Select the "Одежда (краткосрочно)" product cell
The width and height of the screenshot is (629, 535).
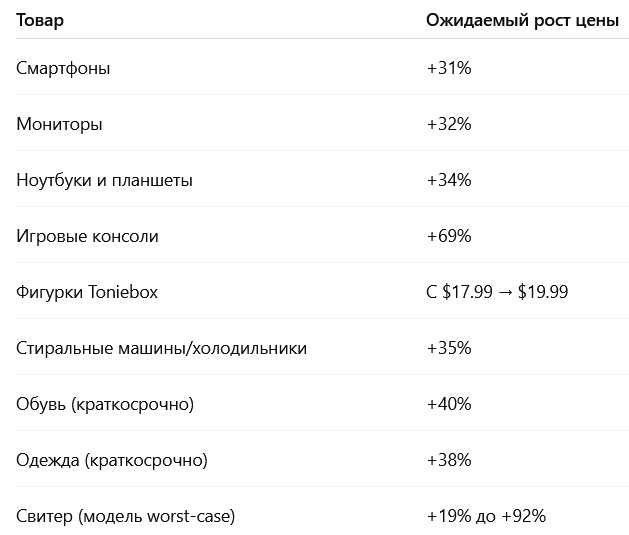point(112,460)
